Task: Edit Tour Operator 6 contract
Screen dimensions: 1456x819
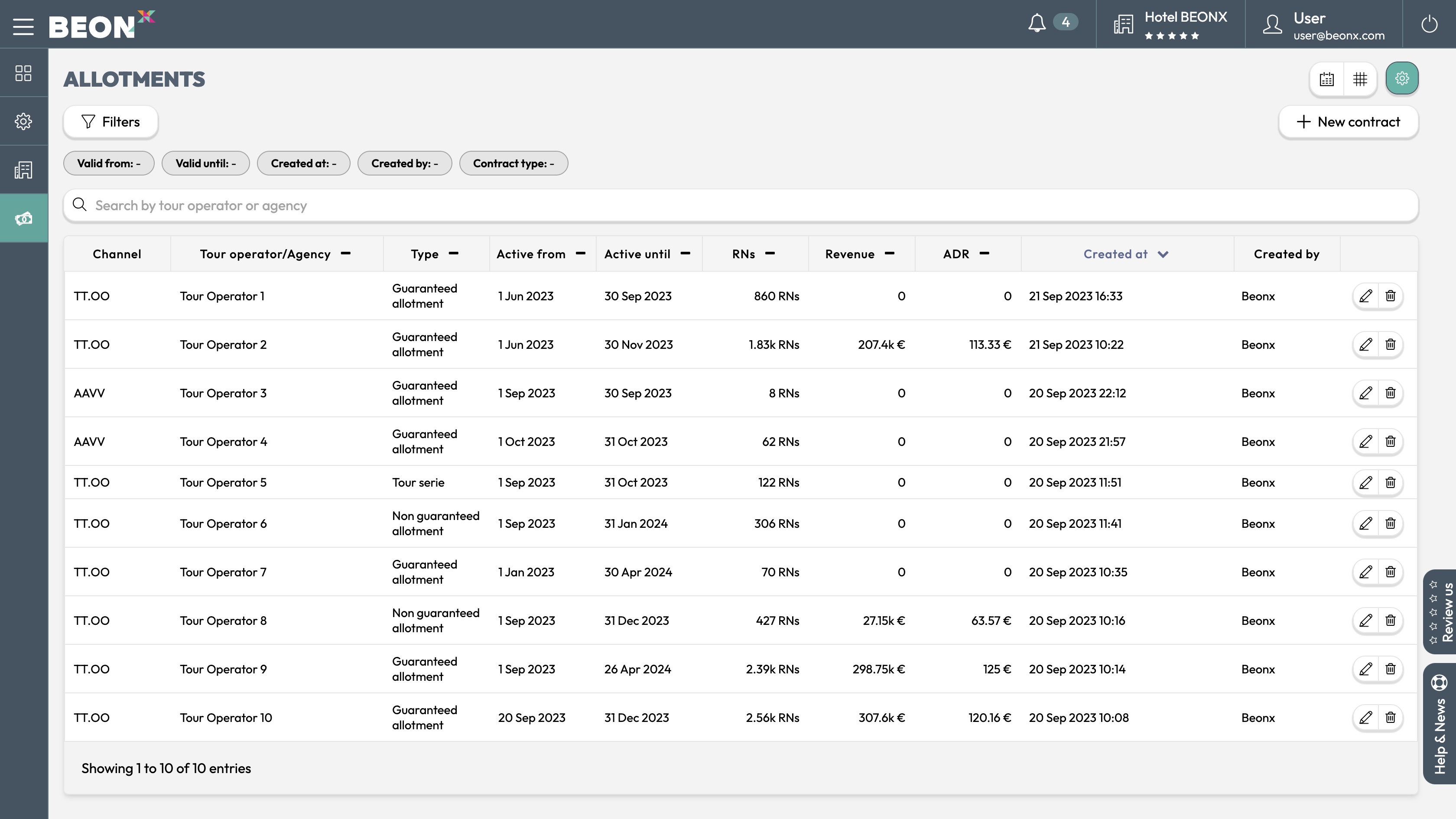Action: click(x=1365, y=523)
